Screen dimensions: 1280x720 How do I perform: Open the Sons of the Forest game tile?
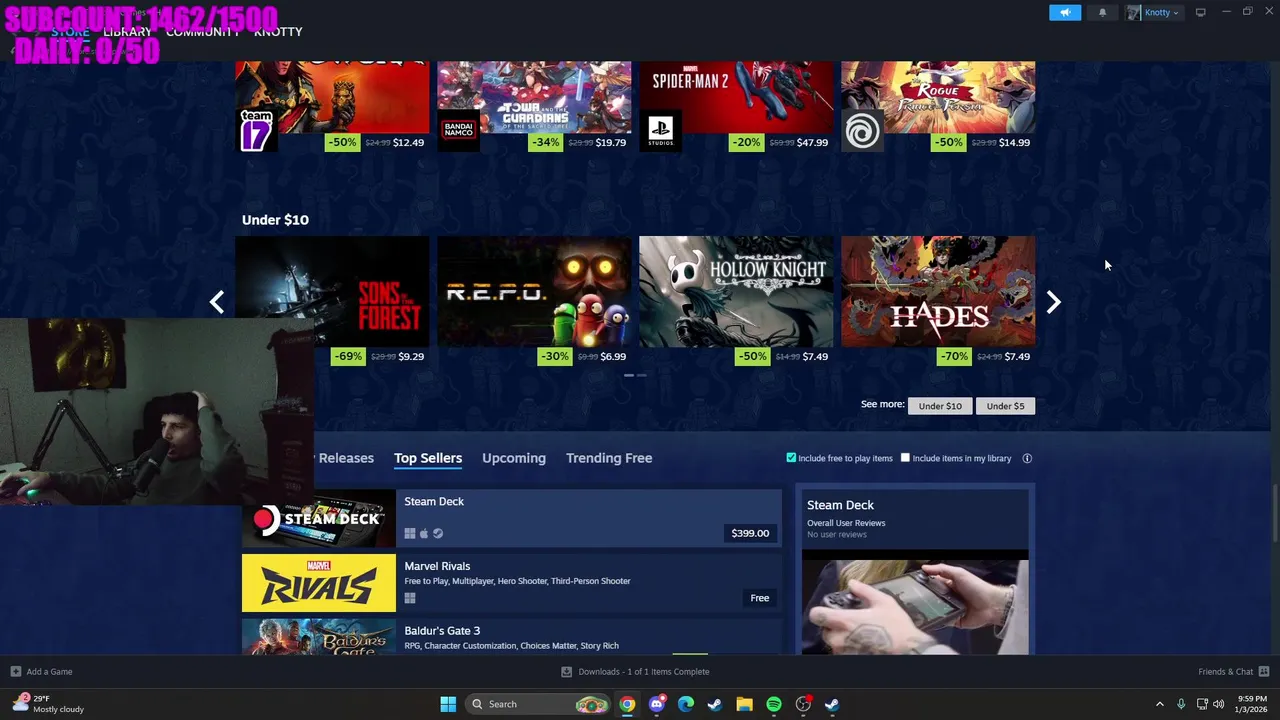click(332, 291)
